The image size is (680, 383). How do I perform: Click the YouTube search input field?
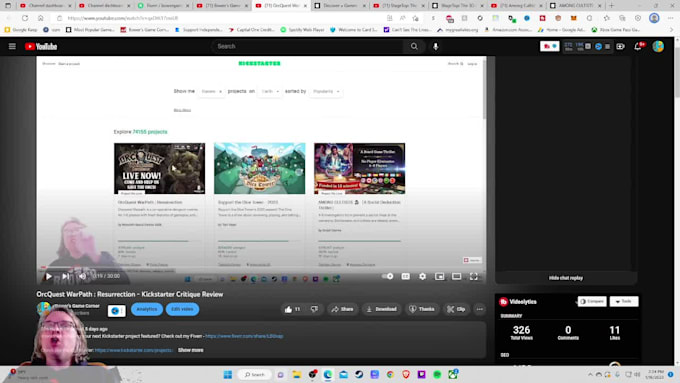click(x=308, y=46)
